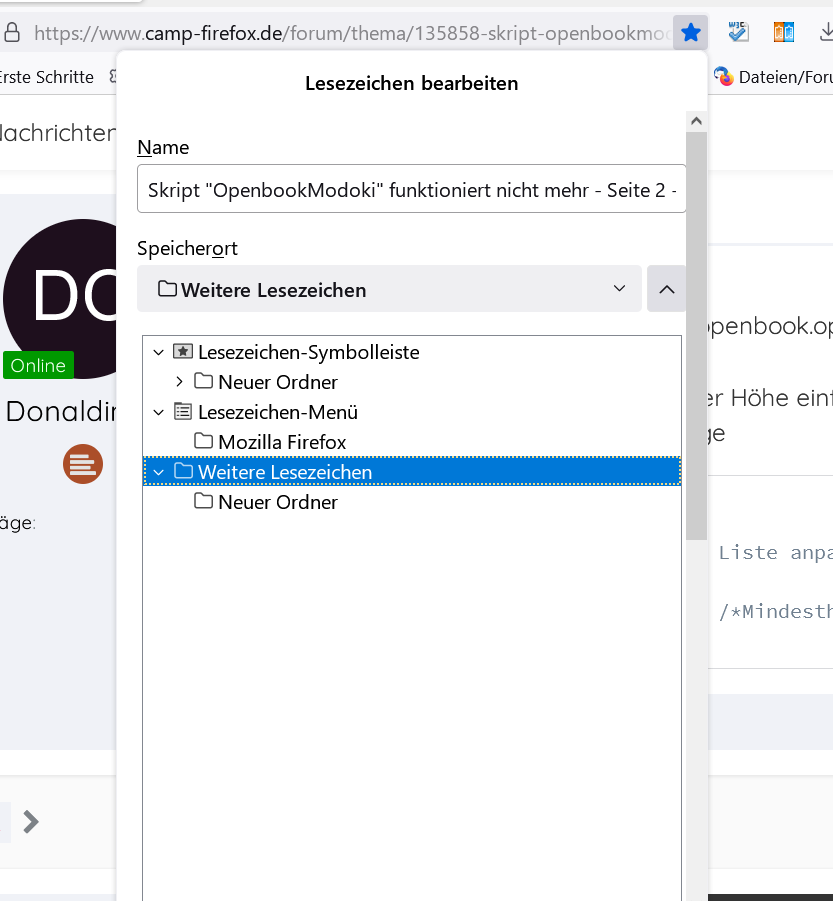This screenshot has height=901, width=833.
Task: Click the orange posts icon below username
Action: [x=83, y=464]
